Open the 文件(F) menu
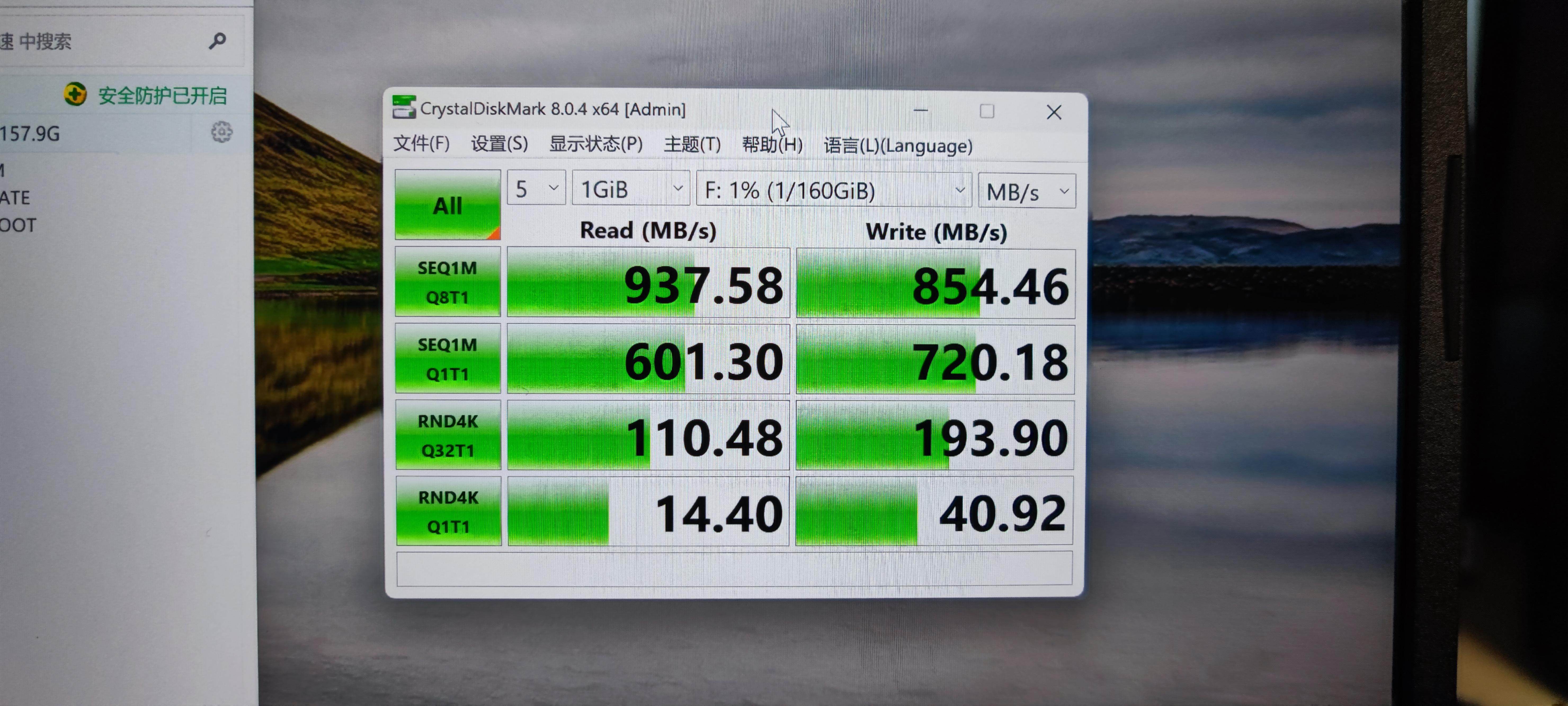This screenshot has height=706, width=1568. (x=421, y=144)
